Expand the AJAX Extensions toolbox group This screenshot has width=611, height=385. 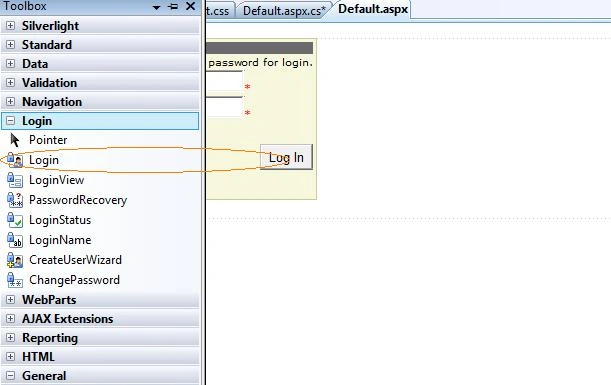(11, 319)
